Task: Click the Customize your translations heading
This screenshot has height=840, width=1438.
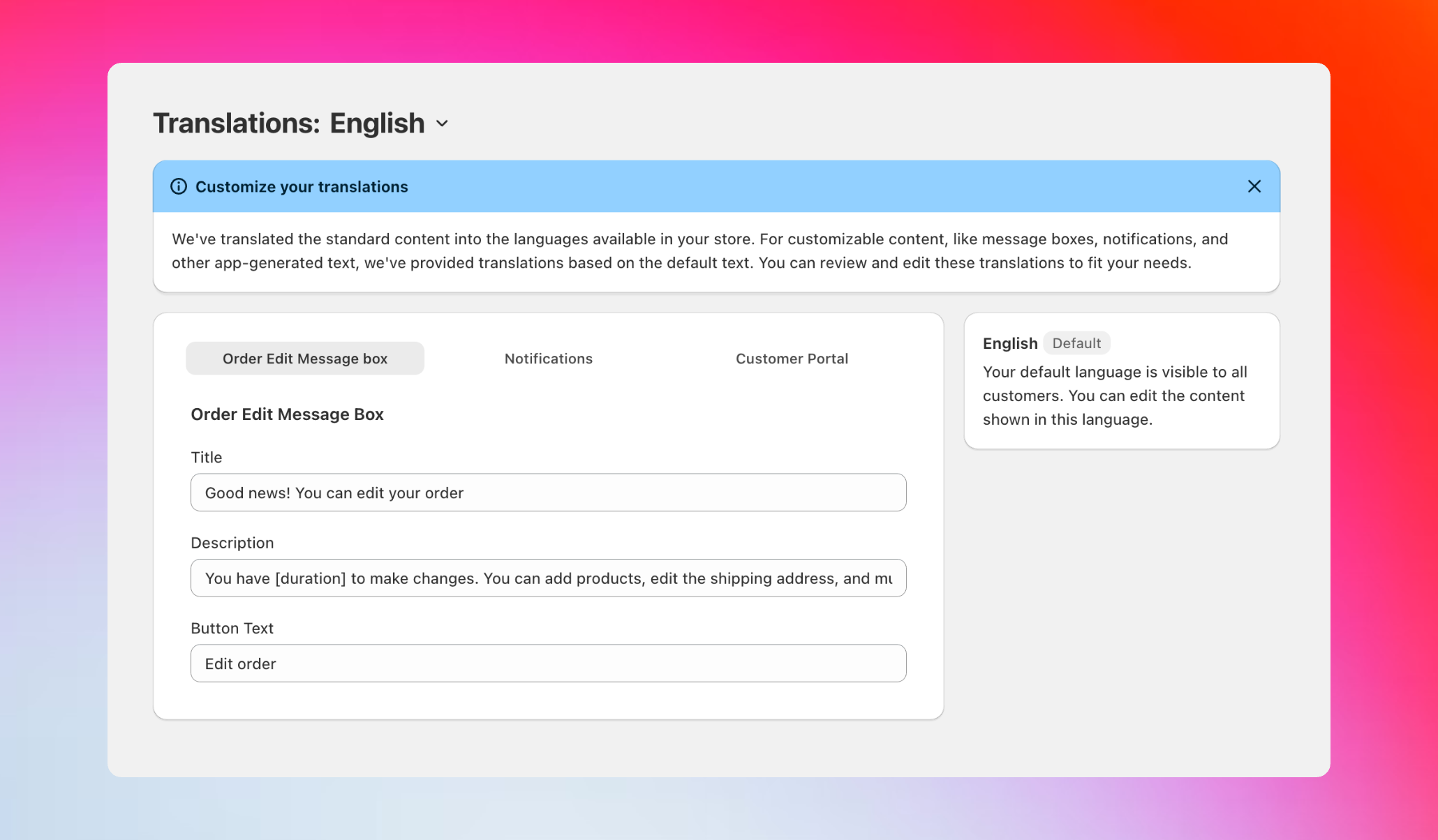Action: coord(302,186)
